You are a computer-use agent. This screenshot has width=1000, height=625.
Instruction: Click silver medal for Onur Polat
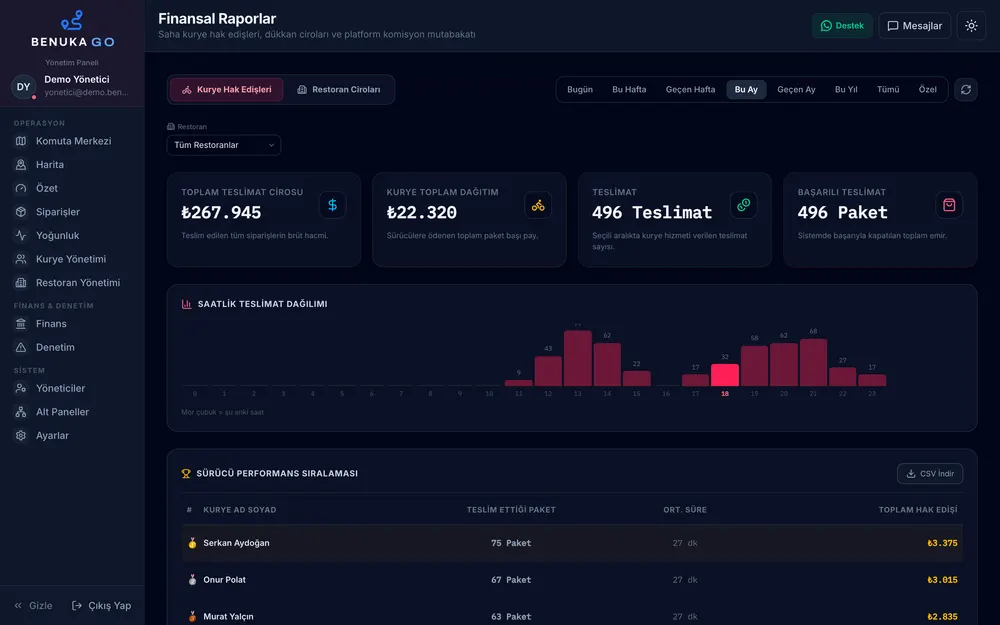coord(192,580)
